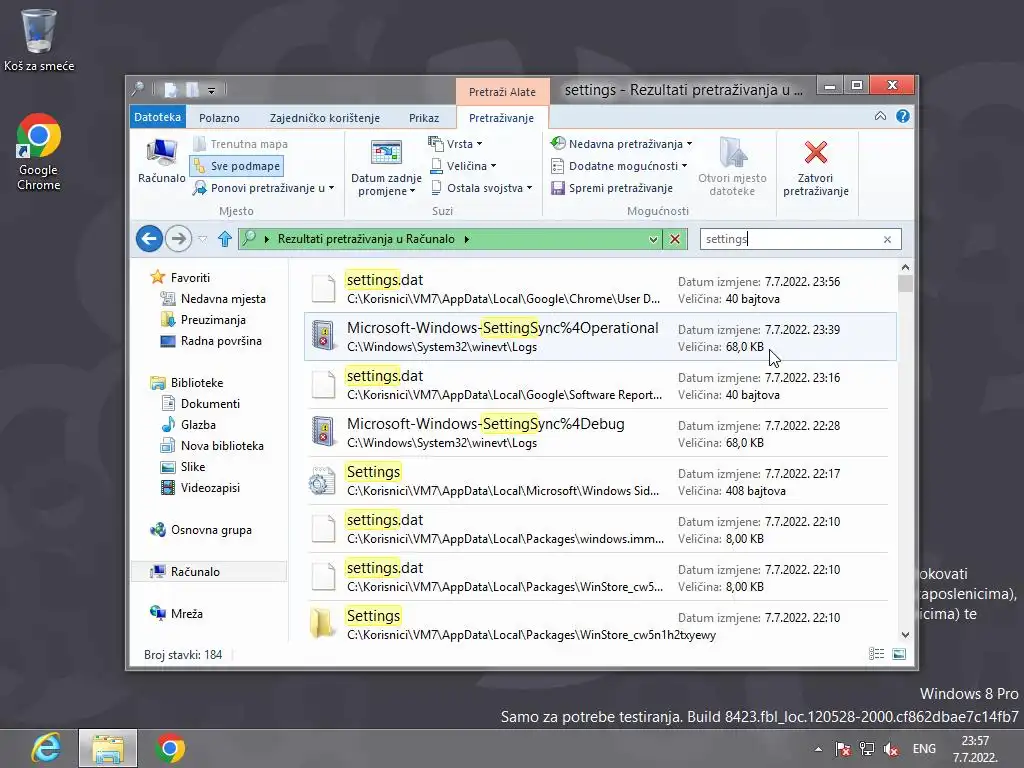Open Glazba library
The image size is (1024, 768).
click(188, 424)
